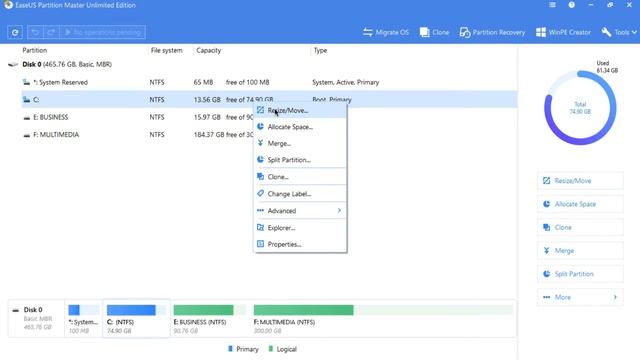Click the Allocate Space pie icon in the context menu
The height and width of the screenshot is (360, 640).
(x=260, y=127)
